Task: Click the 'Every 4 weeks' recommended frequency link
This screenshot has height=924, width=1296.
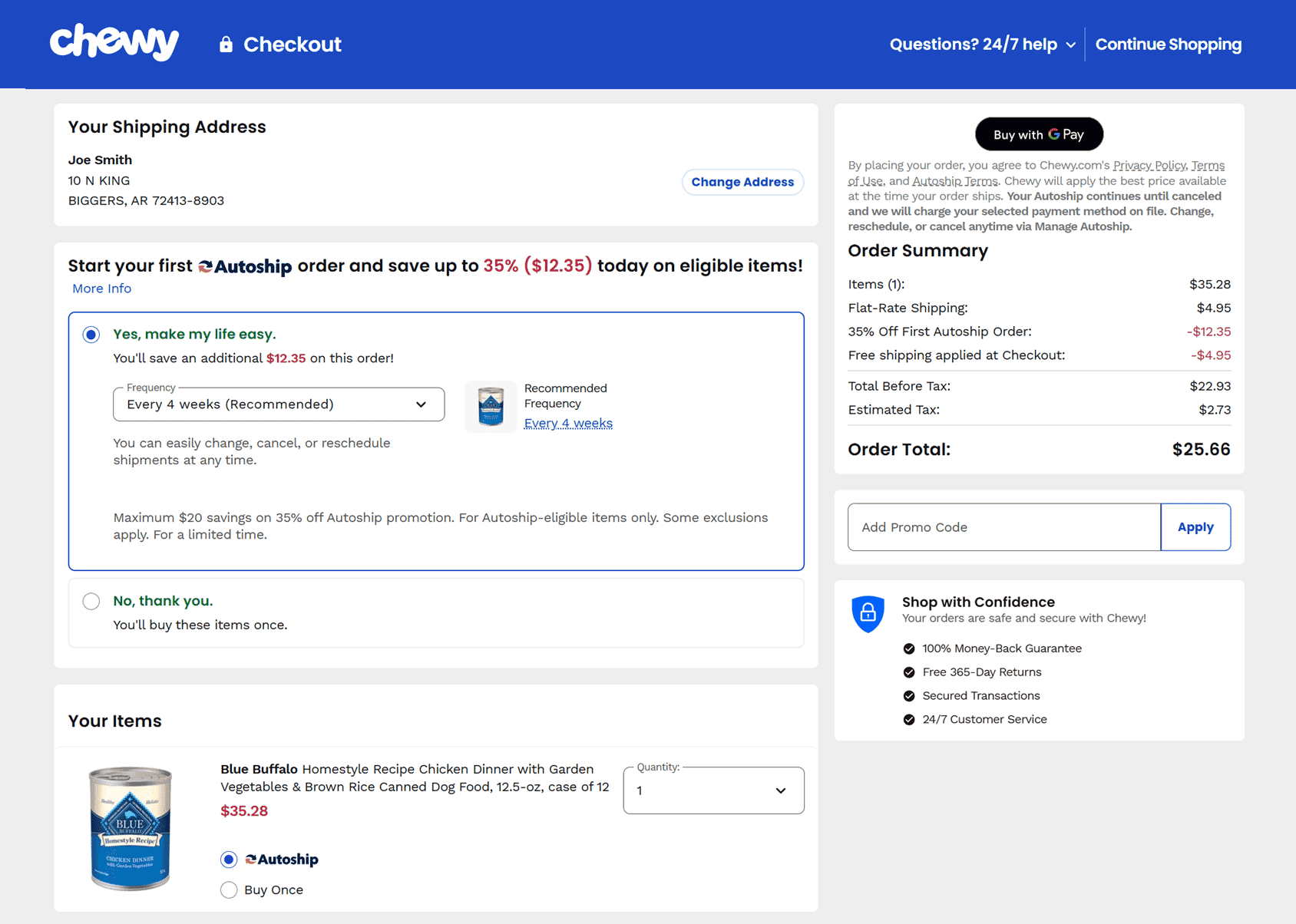Action: click(x=568, y=423)
